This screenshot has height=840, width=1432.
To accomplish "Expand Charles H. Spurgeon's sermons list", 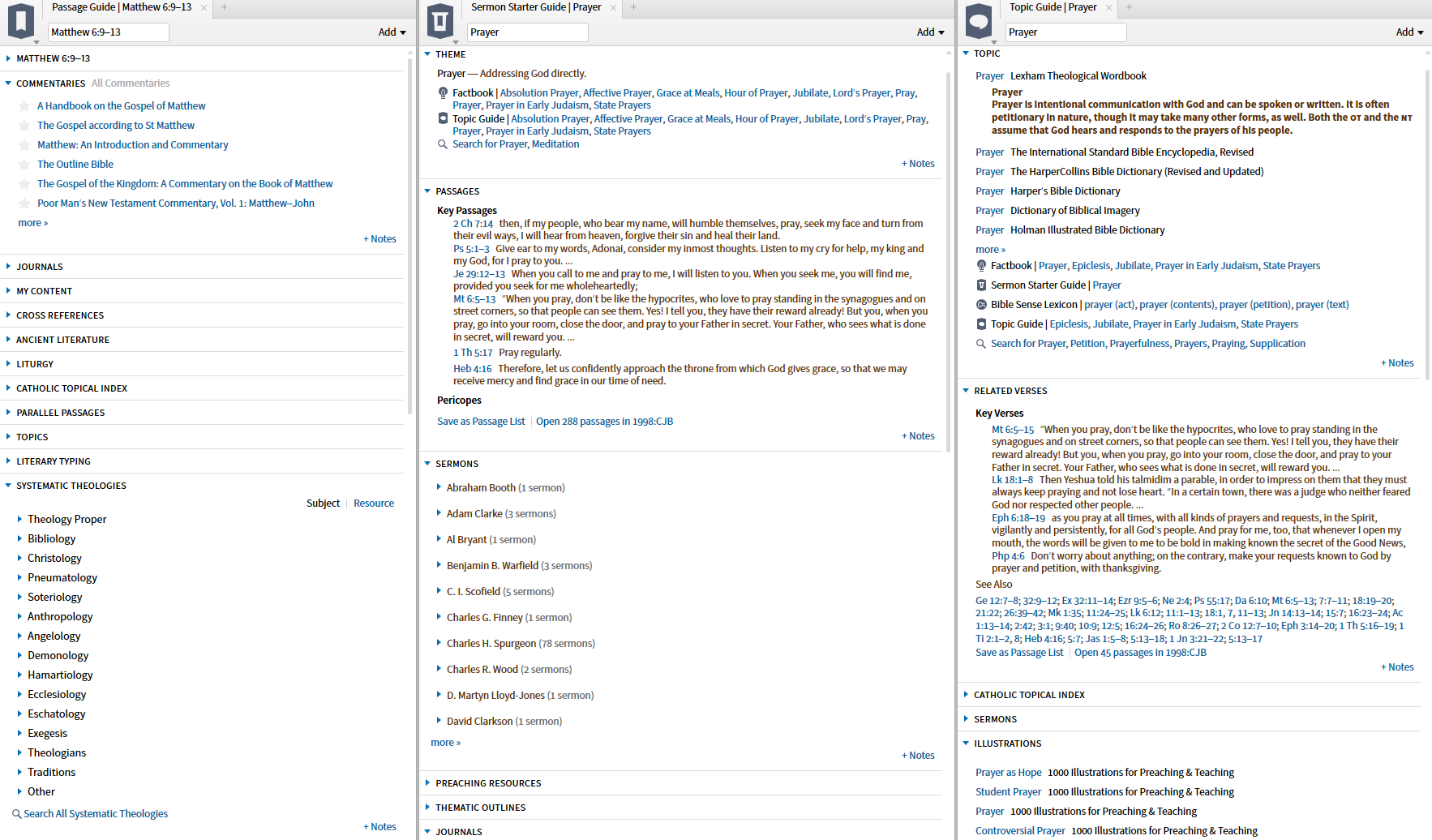I will tap(439, 643).
